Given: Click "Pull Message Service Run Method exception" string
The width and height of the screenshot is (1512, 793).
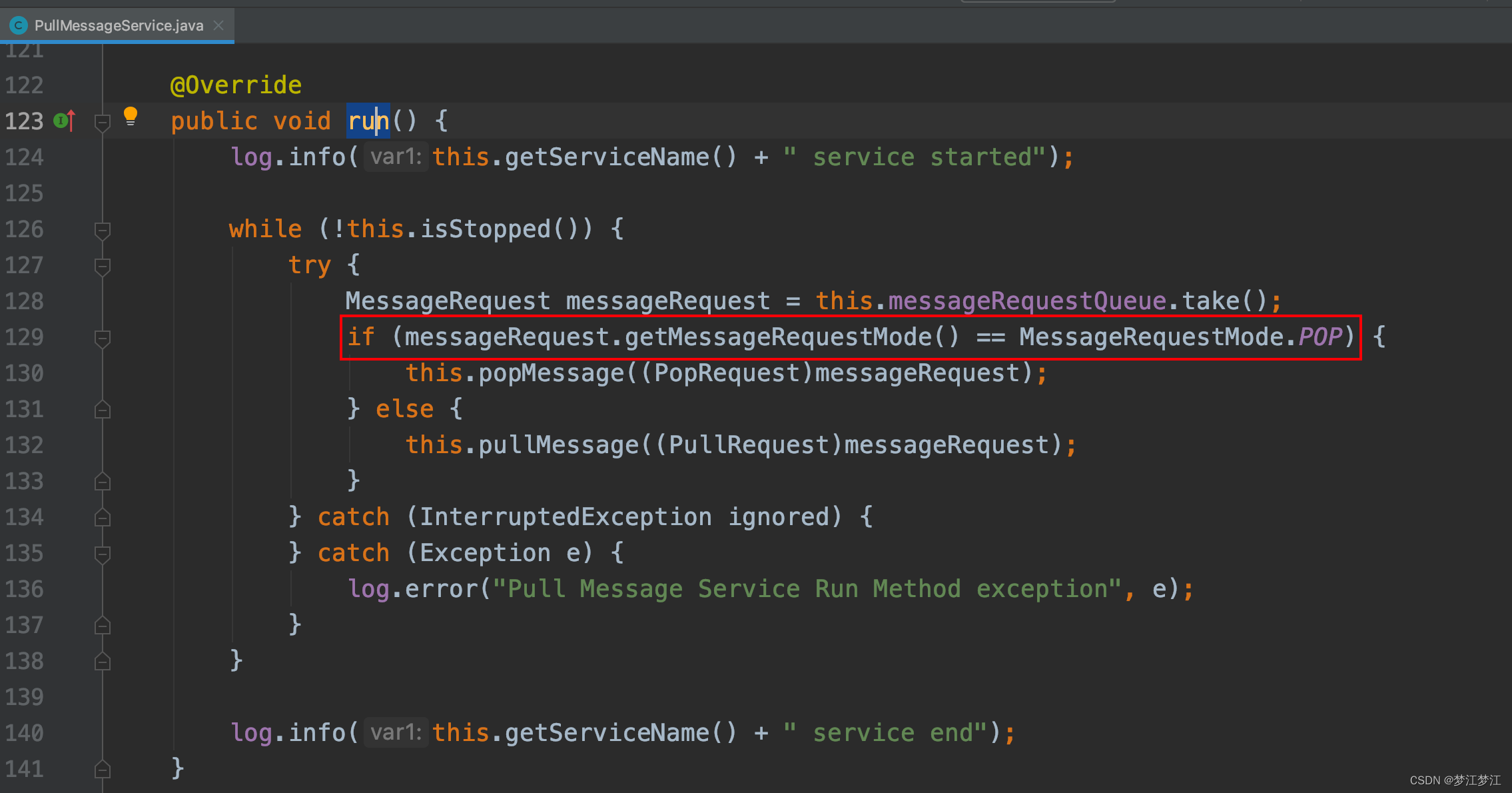Looking at the screenshot, I should pyautogui.click(x=807, y=589).
